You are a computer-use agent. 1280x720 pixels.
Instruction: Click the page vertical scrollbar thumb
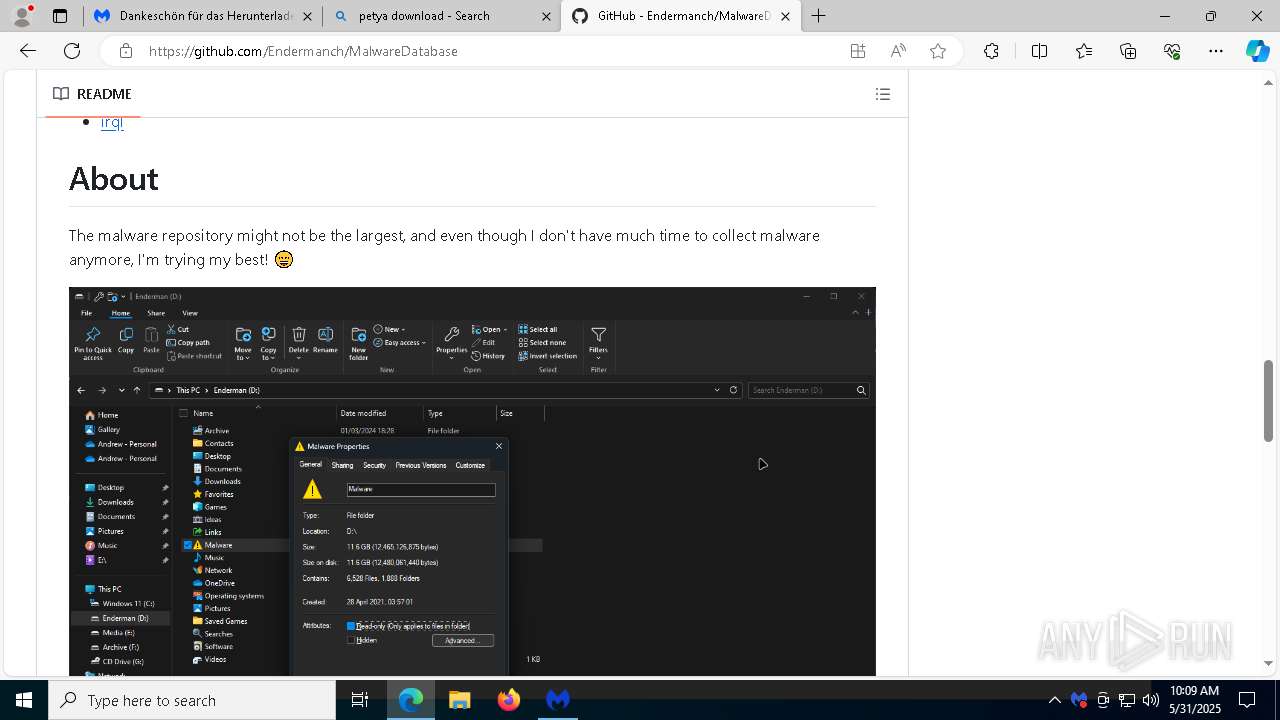(x=1269, y=401)
